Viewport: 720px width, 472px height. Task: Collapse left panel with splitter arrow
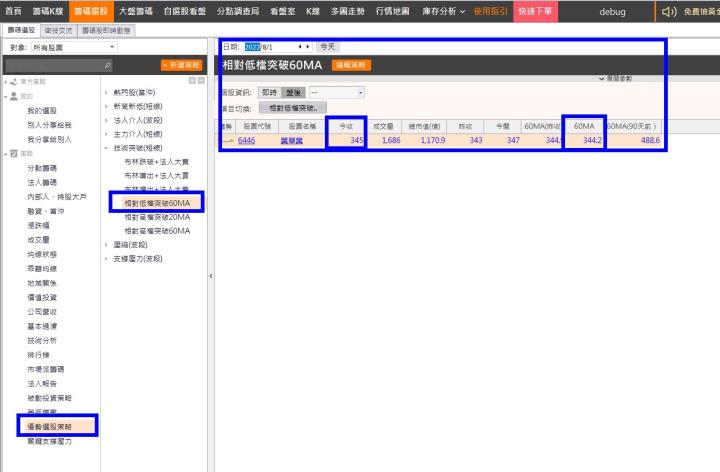[x=211, y=276]
